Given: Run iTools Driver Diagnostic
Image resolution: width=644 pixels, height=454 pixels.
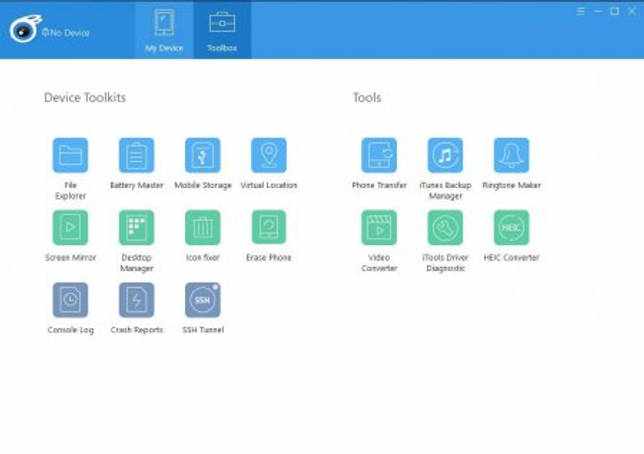Looking at the screenshot, I should coord(445,228).
